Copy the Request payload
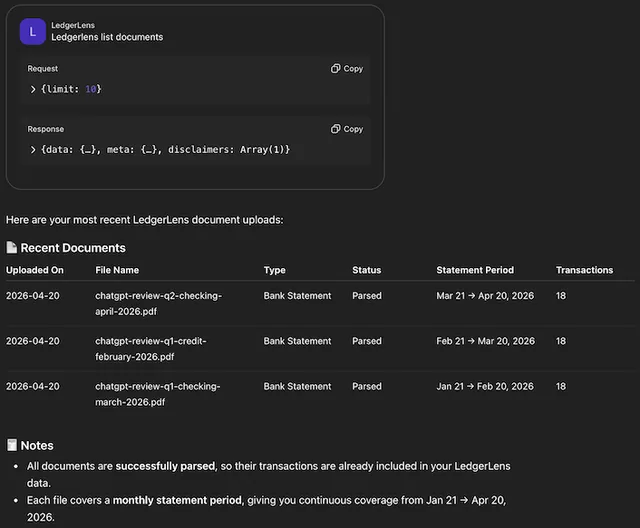Image resolution: width=640 pixels, height=528 pixels. pyautogui.click(x=347, y=69)
